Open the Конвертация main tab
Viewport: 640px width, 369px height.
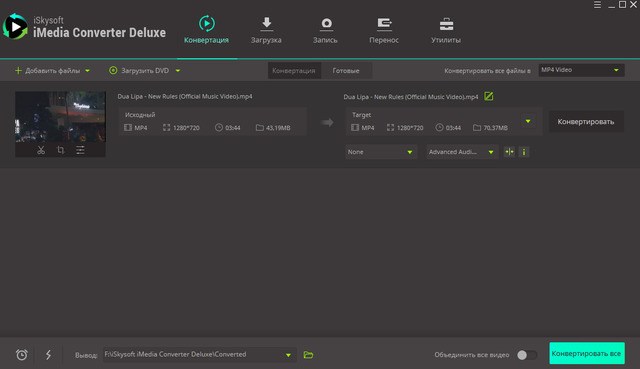tap(206, 29)
